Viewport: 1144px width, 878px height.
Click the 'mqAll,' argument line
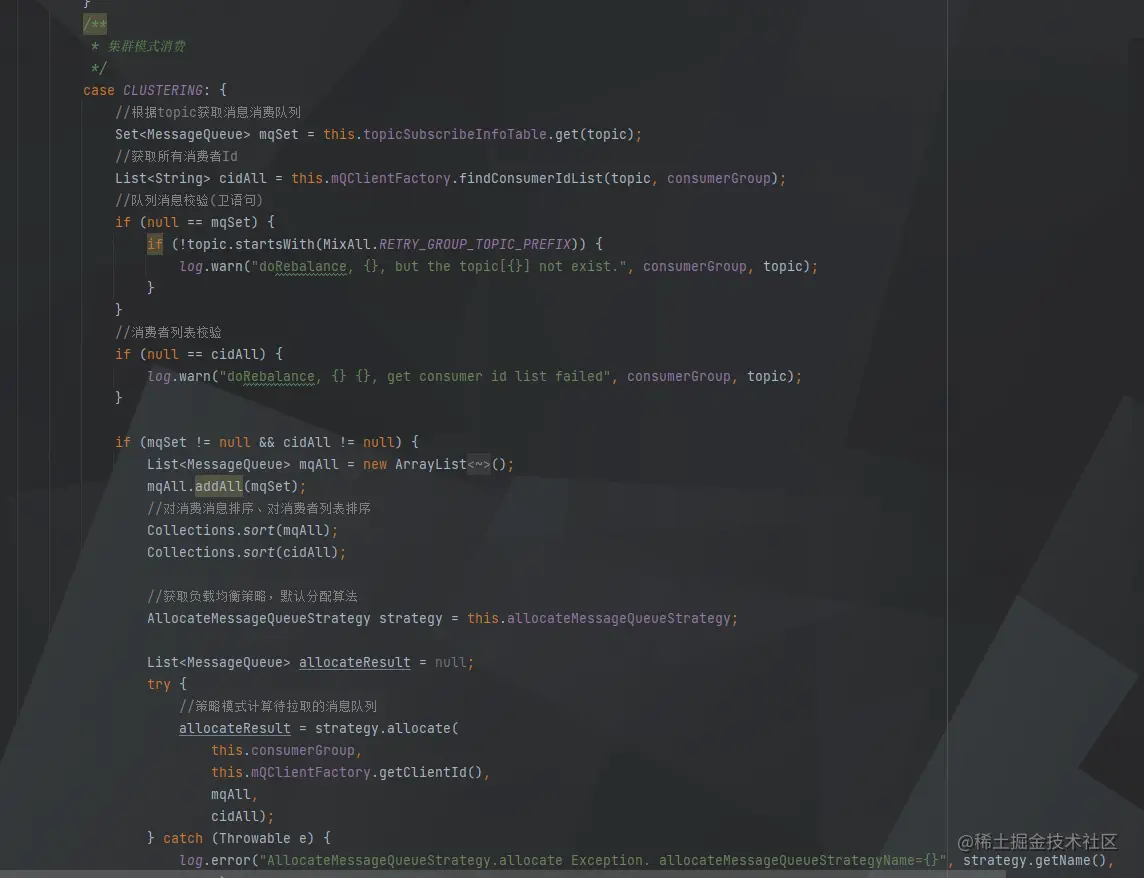234,794
